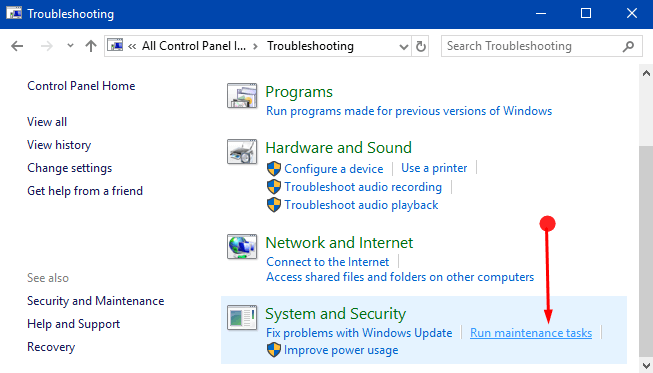Click View all in the sidebar

pos(47,122)
